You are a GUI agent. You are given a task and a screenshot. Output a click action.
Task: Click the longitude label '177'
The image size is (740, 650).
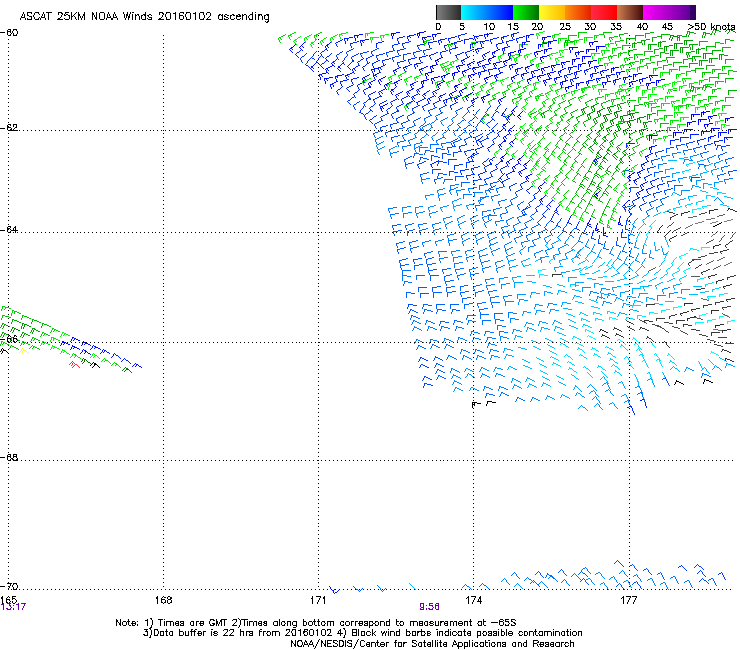[629, 600]
